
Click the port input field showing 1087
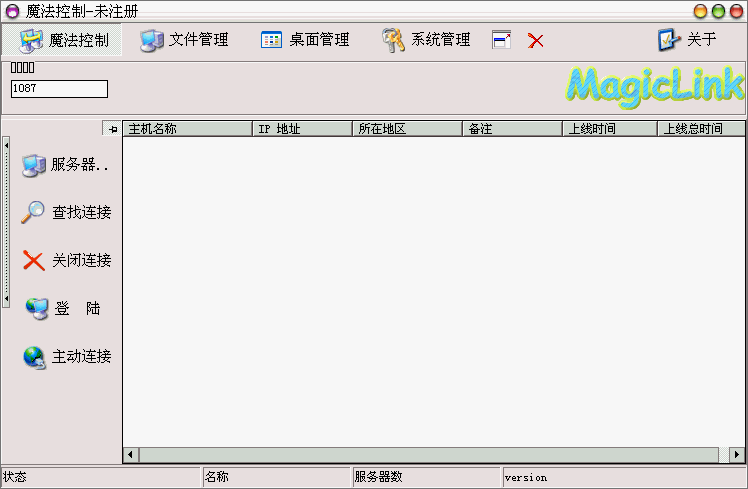click(59, 89)
